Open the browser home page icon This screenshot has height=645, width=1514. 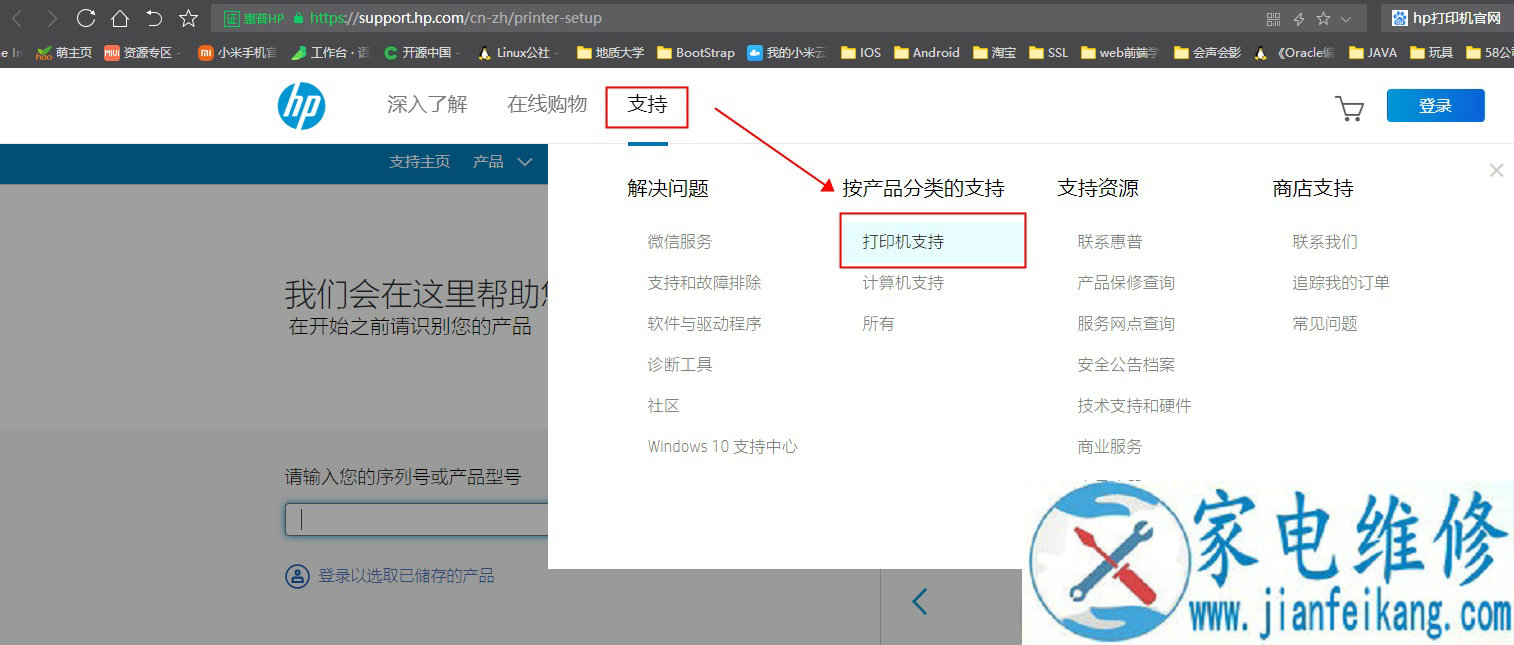(120, 18)
